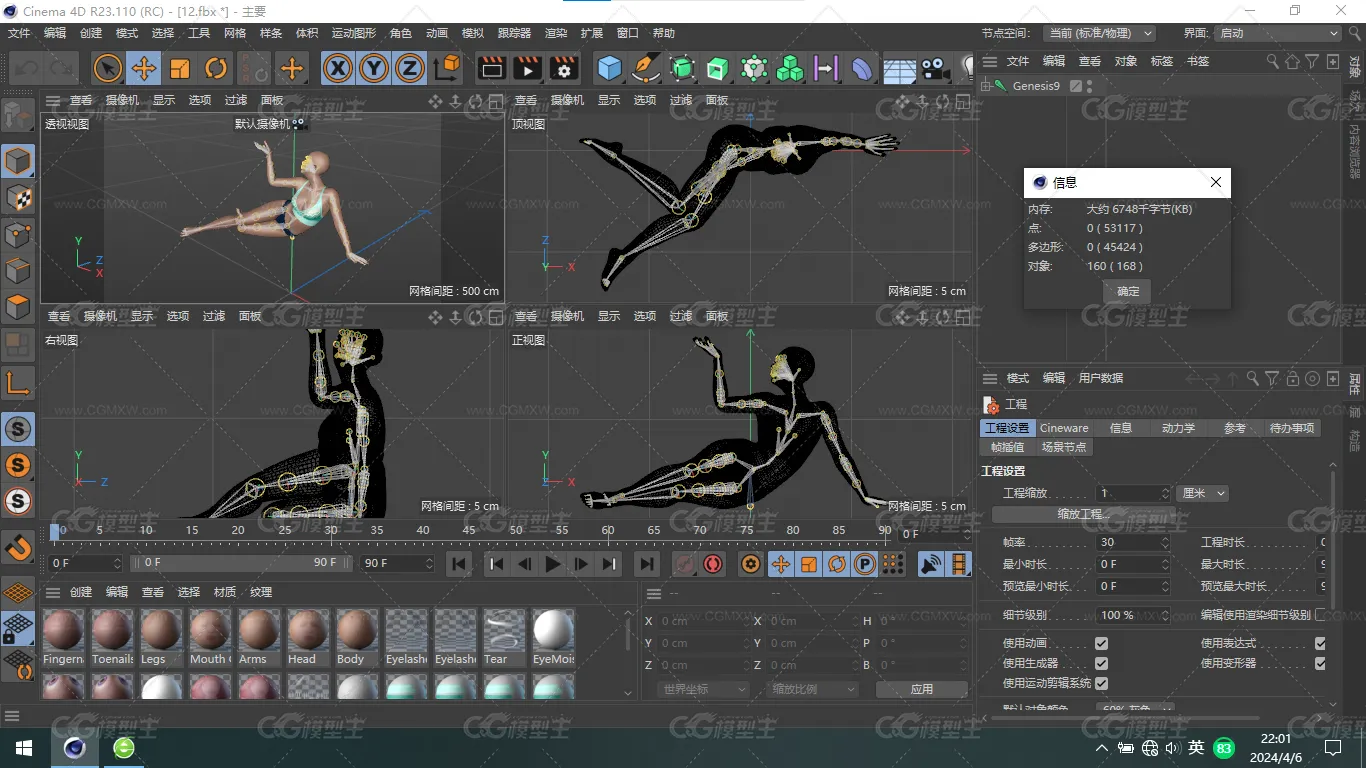Toggle Y axis lock
Screen dimensions: 1366x768
[x=374, y=68]
